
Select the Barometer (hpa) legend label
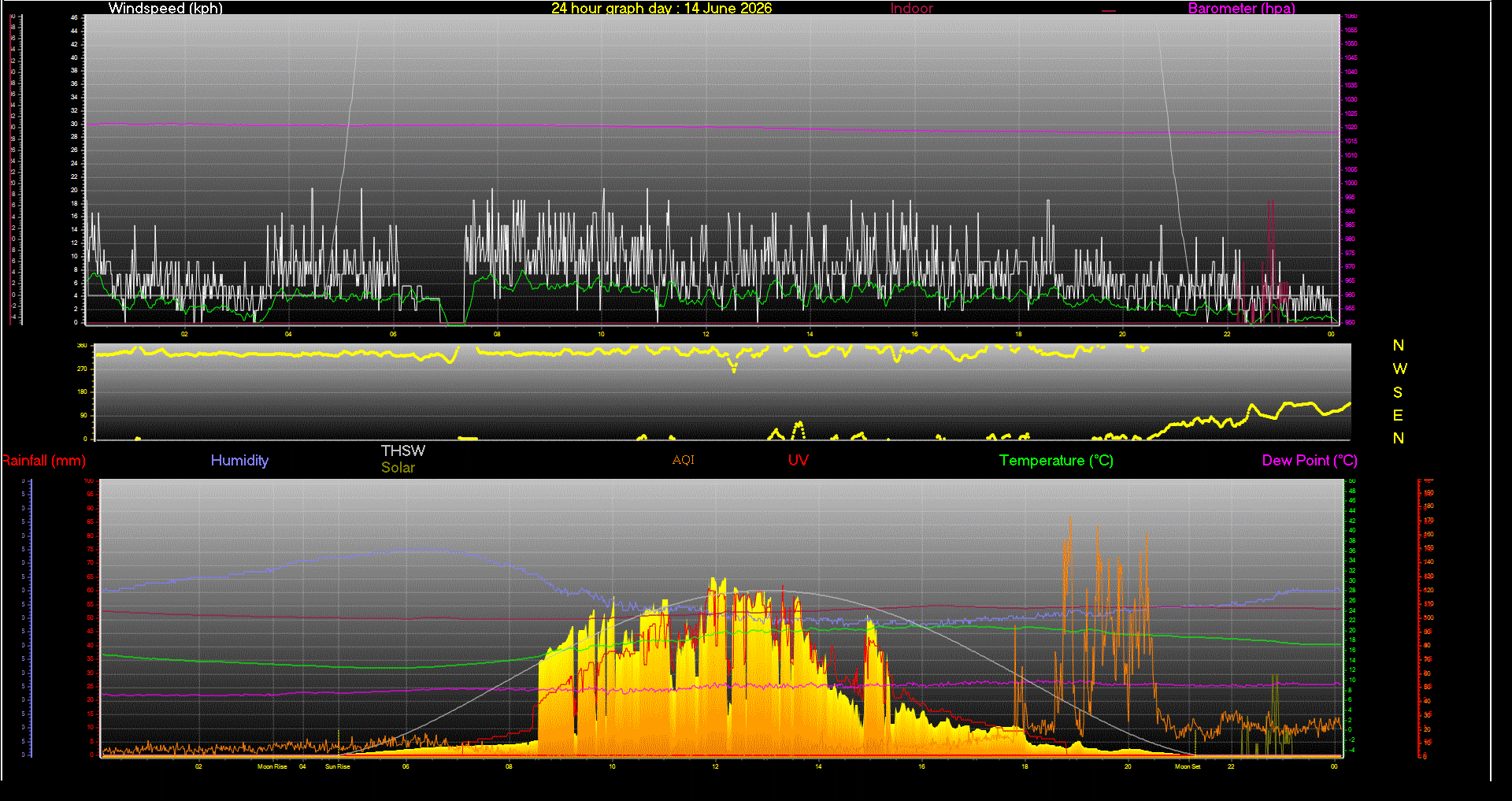[x=1241, y=8]
